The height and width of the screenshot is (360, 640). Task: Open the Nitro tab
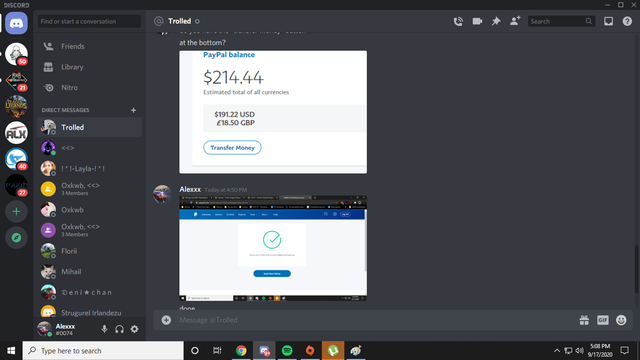point(89,88)
